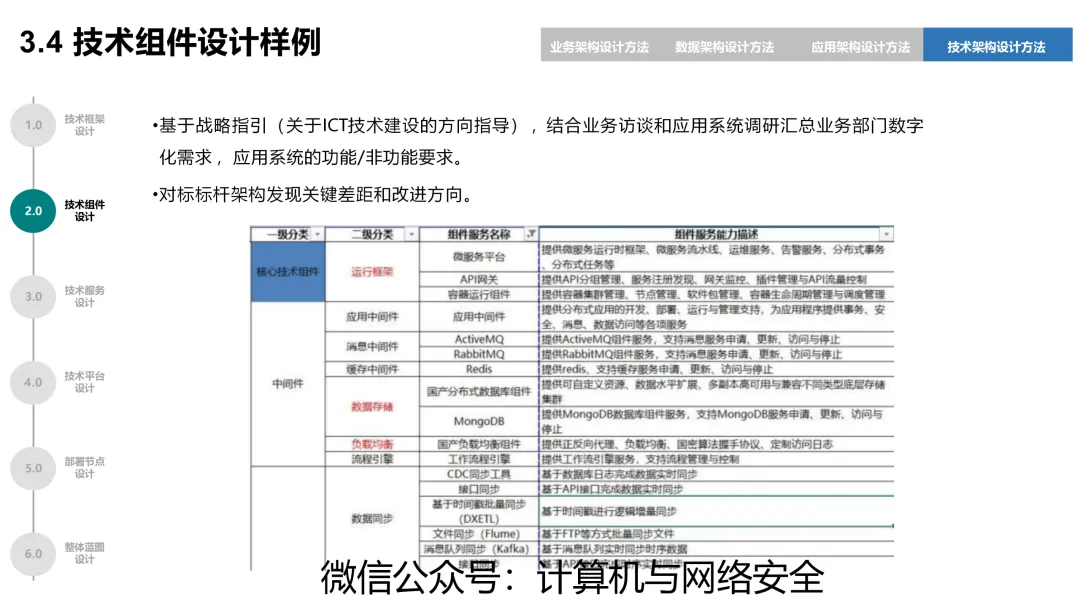Select the 整体蓝图设计 step label

click(x=85, y=554)
